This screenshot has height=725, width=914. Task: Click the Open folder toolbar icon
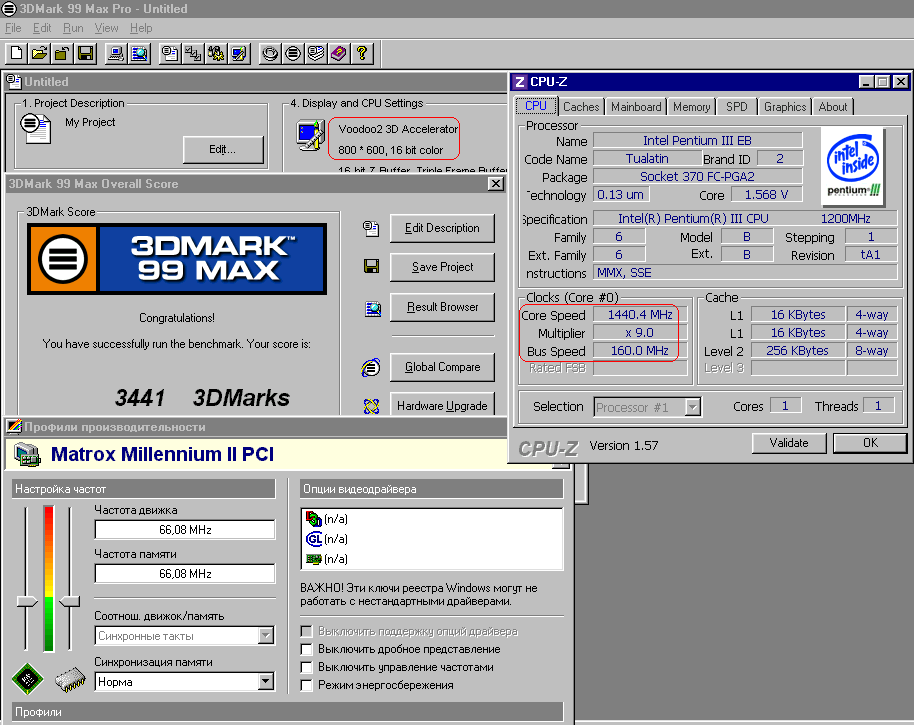pyautogui.click(x=40, y=54)
